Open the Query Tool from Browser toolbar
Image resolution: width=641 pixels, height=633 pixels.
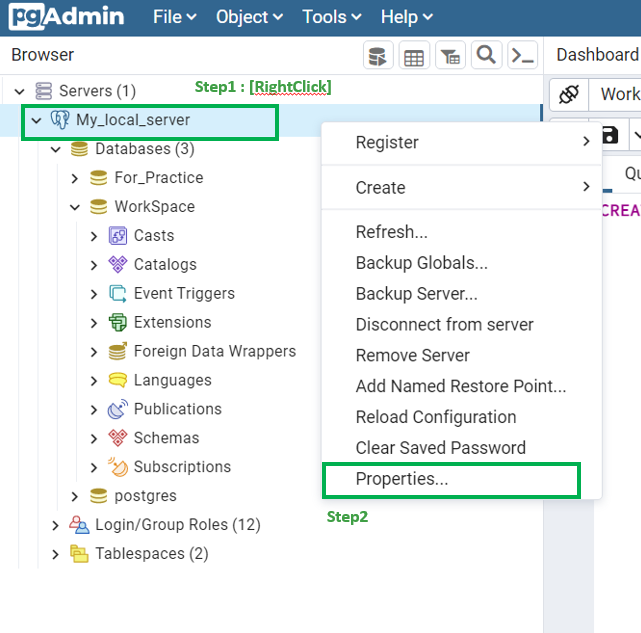[x=378, y=55]
